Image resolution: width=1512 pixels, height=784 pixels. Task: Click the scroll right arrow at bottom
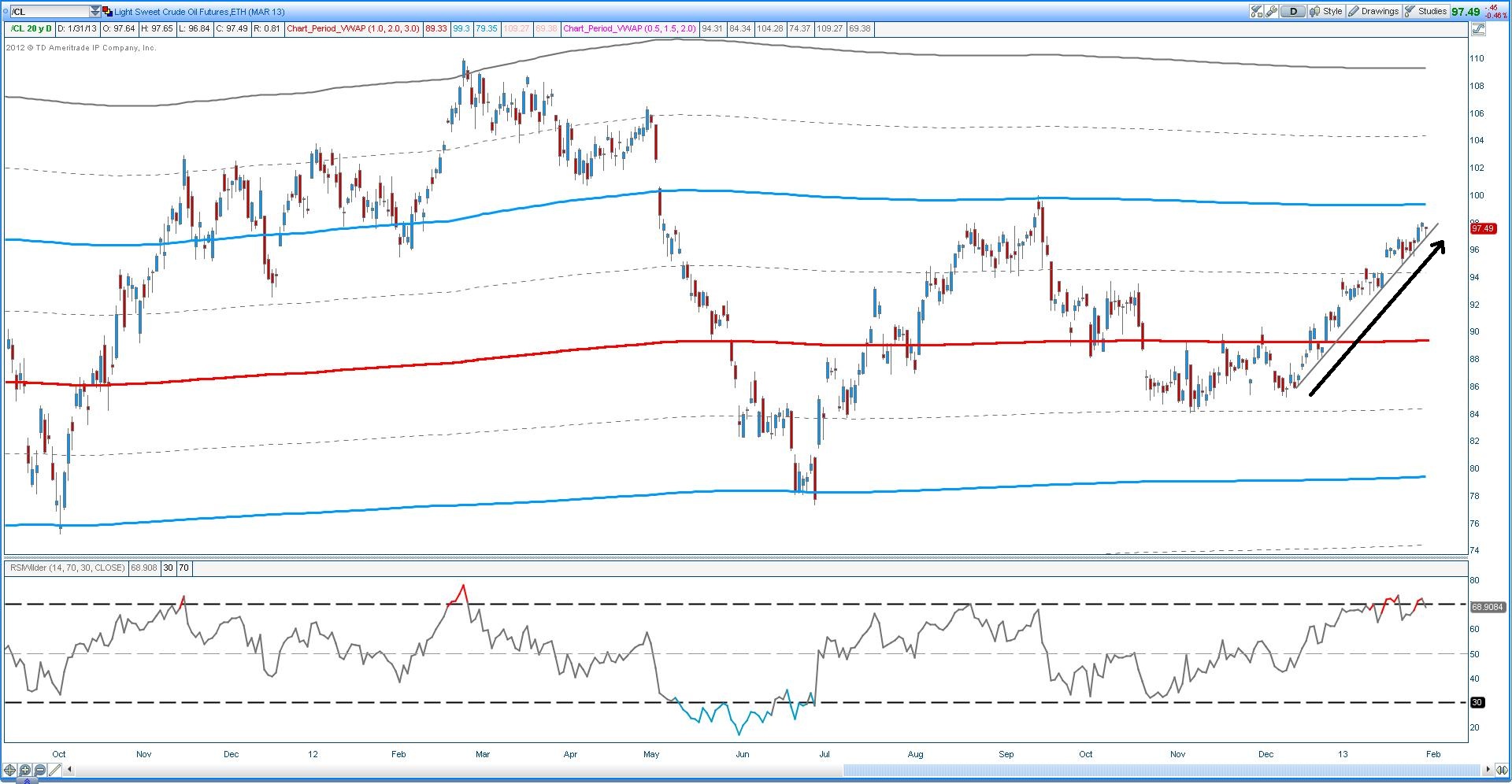tap(1488, 770)
